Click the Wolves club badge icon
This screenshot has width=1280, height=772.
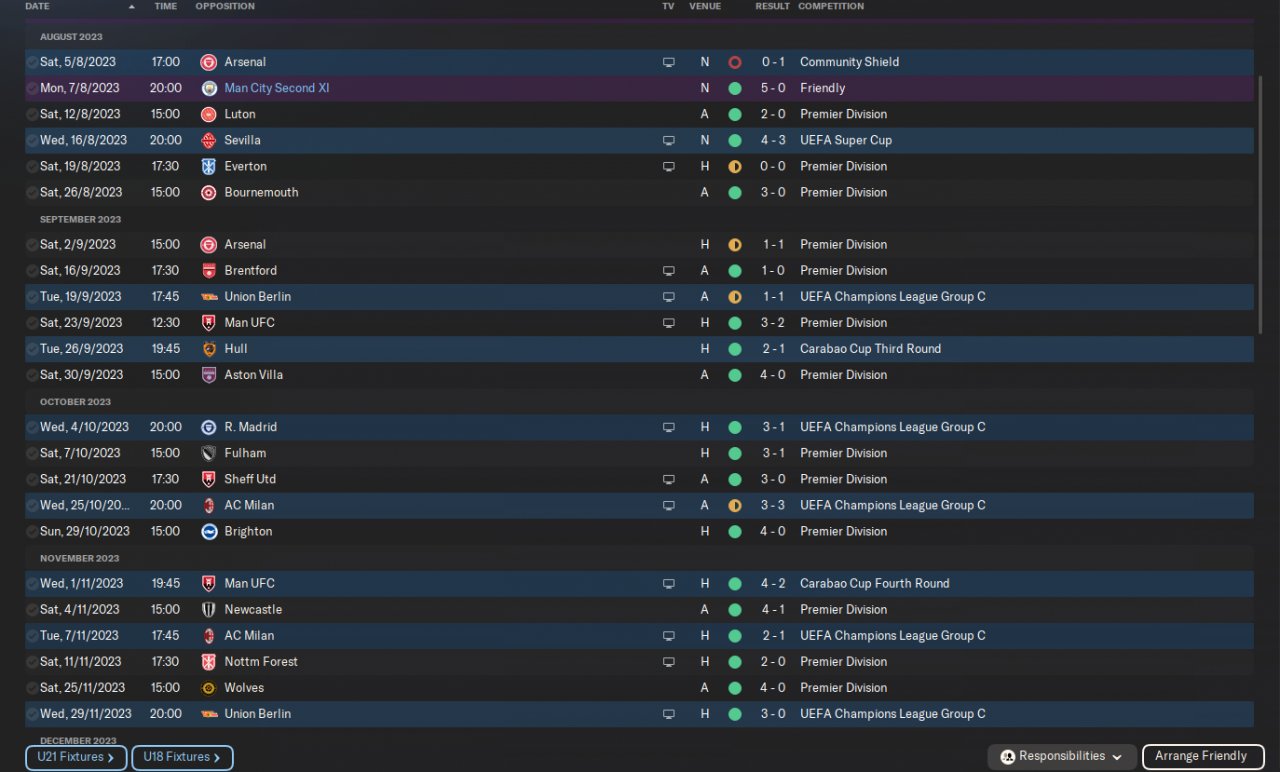pyautogui.click(x=208, y=688)
